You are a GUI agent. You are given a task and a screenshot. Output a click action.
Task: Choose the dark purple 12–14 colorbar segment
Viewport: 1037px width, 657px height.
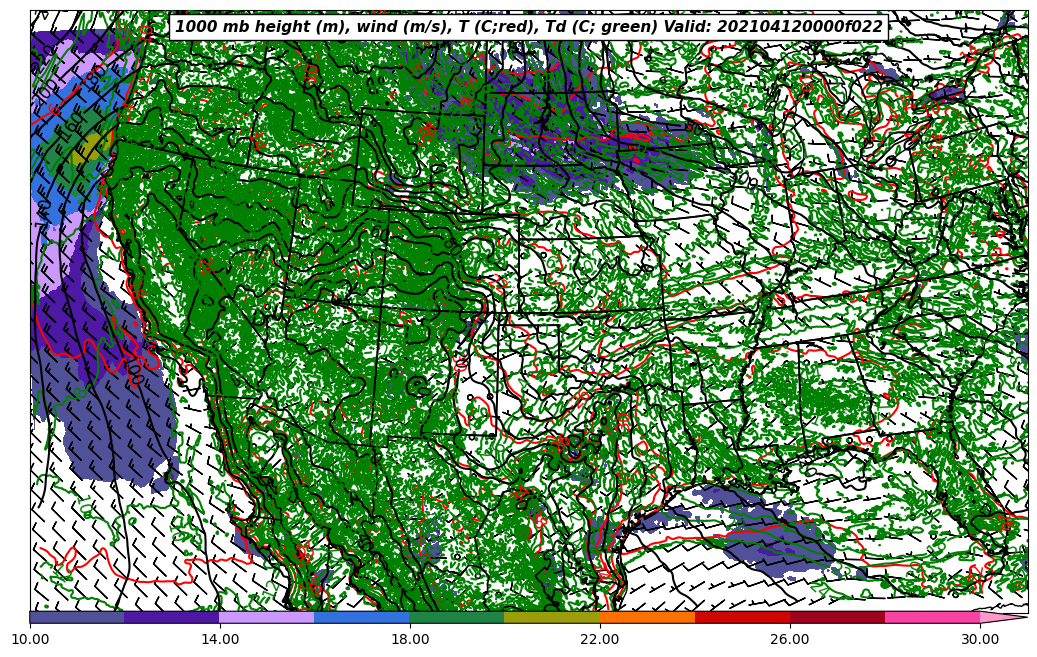click(172, 618)
